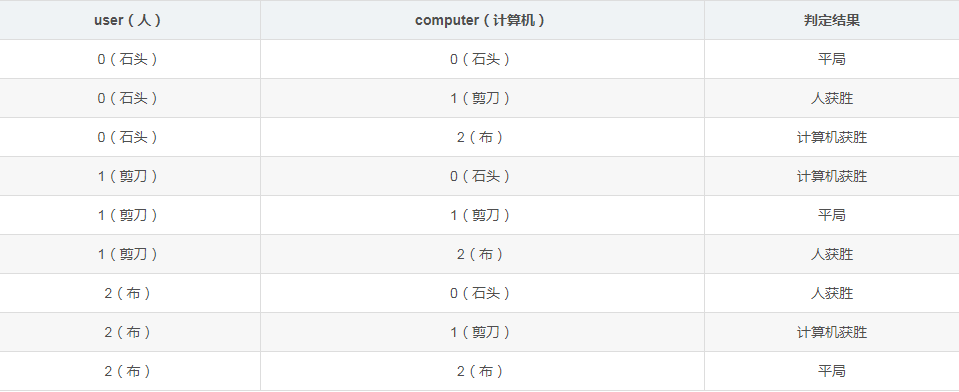
Task: Click the computer cell '1（剪刀）' in the eighth row
Action: (482, 333)
